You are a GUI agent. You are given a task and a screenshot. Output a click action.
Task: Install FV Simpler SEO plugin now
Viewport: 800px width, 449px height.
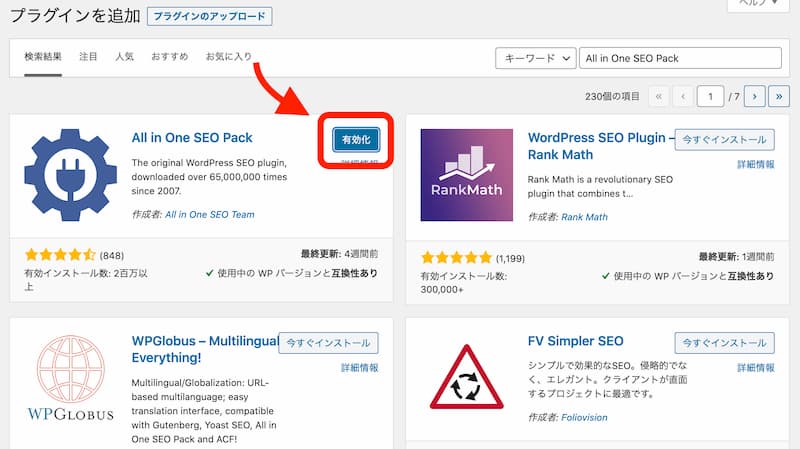724,343
